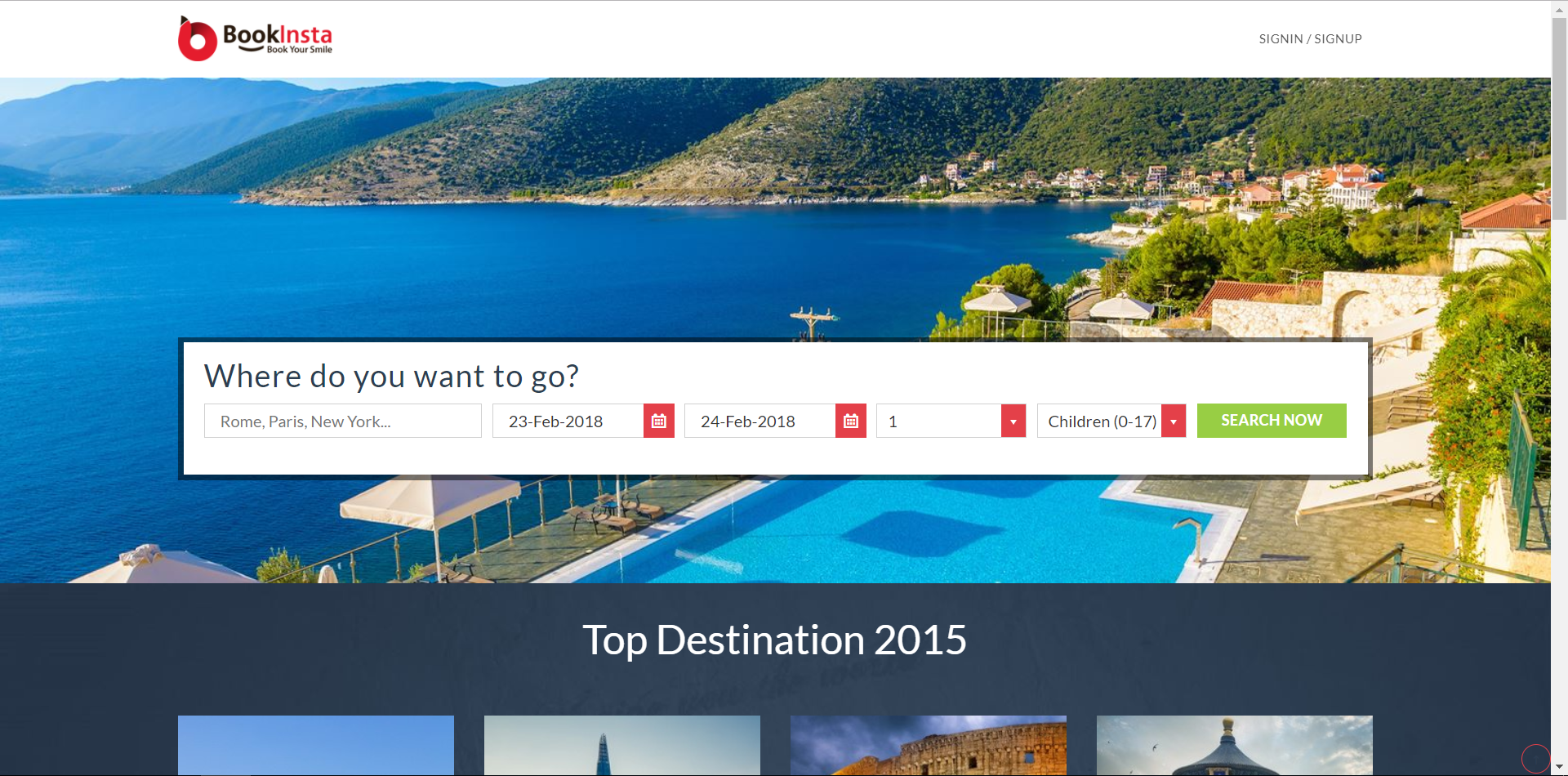This screenshot has width=1568, height=776.
Task: Click the scrollbar down arrow
Action: [x=1559, y=767]
